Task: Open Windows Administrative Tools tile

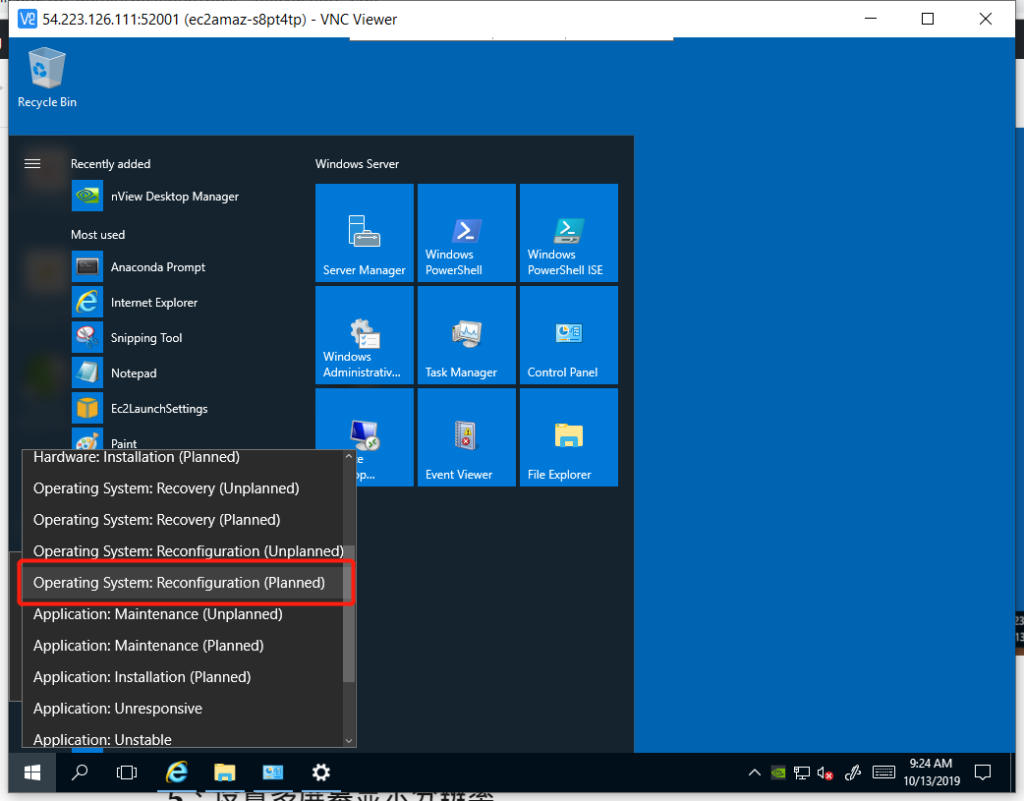Action: click(364, 335)
